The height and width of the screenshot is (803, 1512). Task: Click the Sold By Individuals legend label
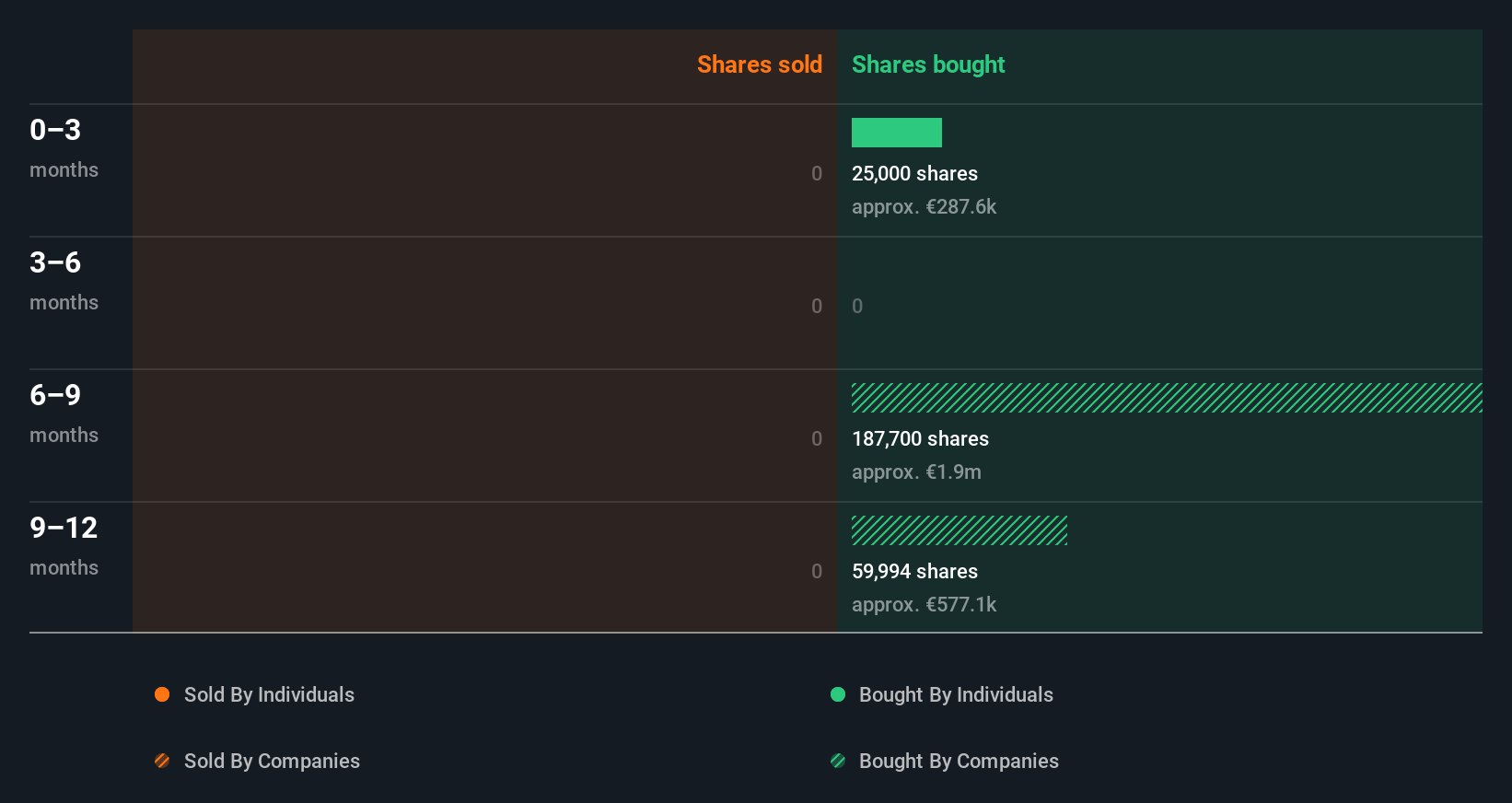269,694
